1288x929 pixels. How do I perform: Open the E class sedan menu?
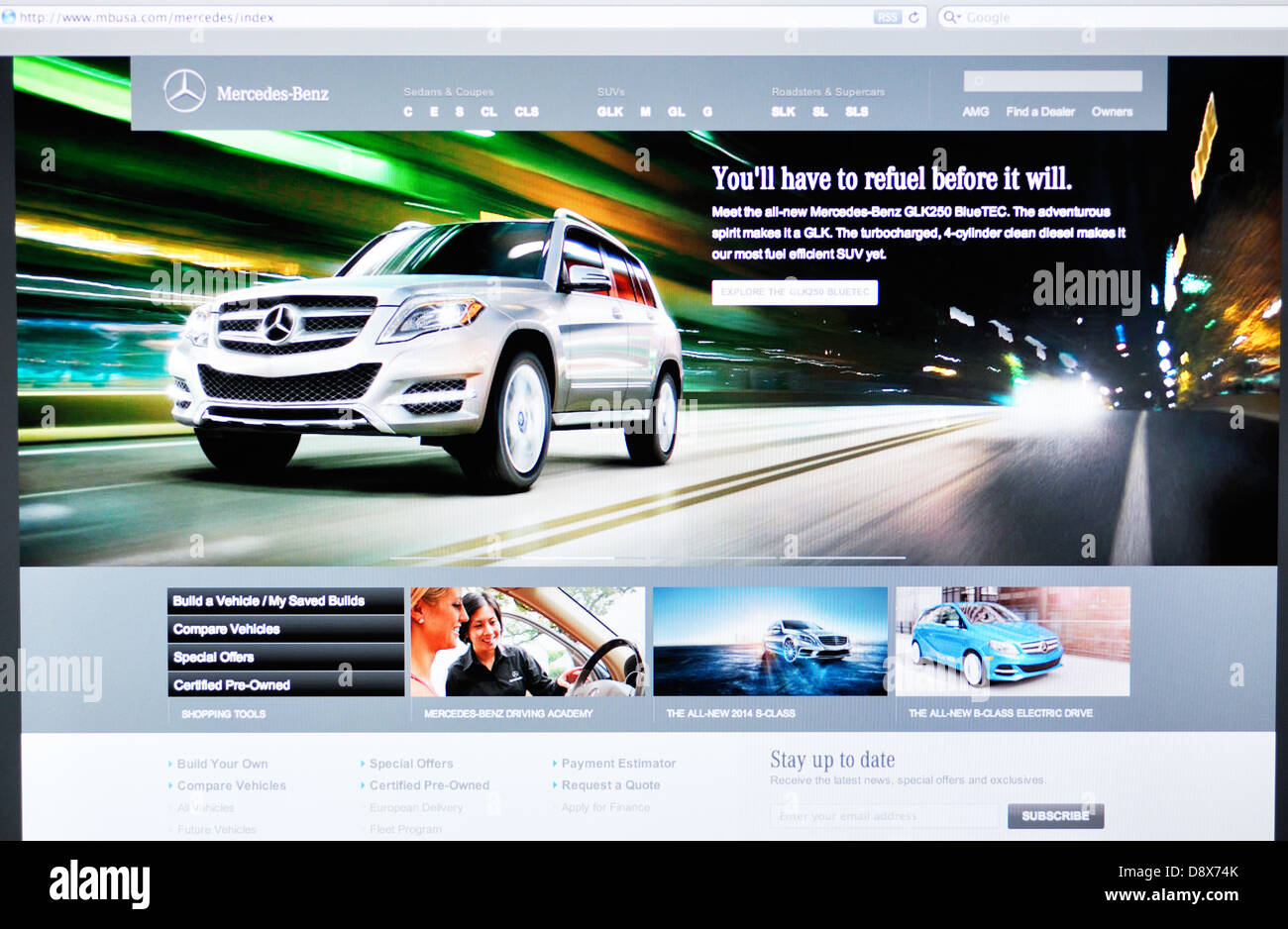pyautogui.click(x=434, y=112)
